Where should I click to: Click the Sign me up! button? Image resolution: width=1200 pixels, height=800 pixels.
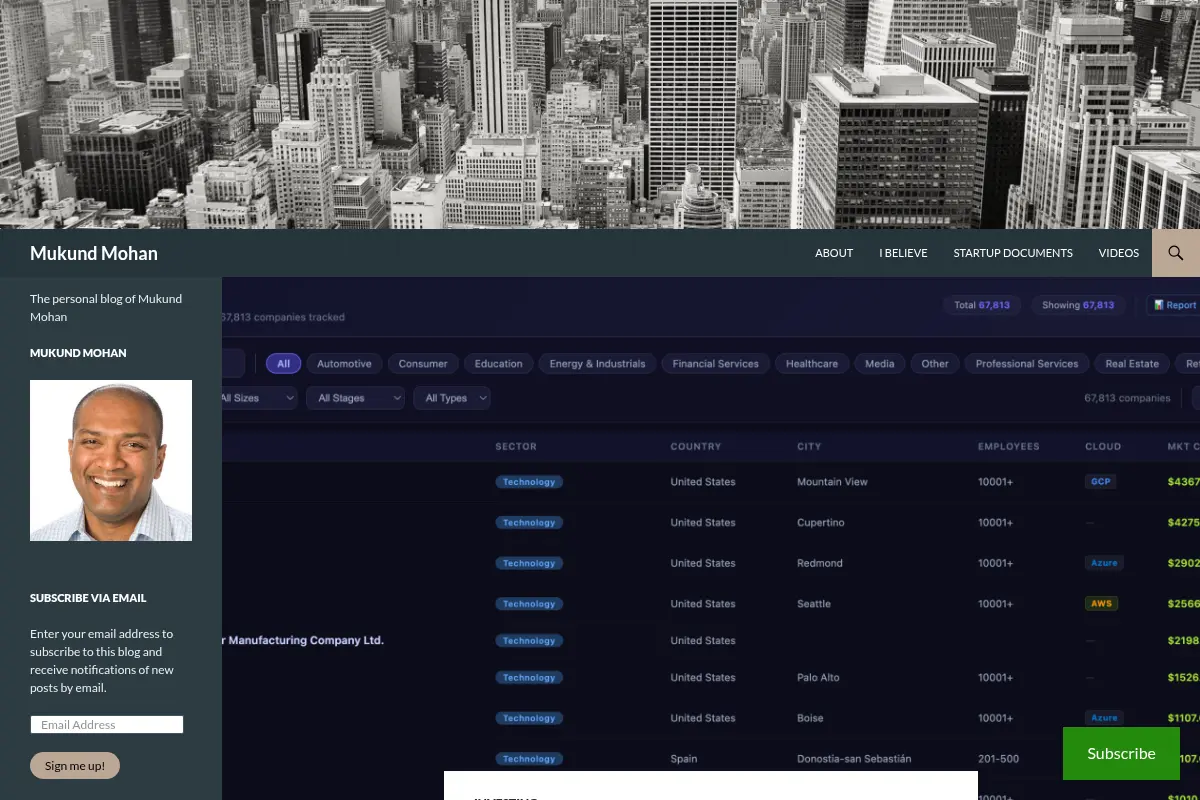[x=75, y=766]
